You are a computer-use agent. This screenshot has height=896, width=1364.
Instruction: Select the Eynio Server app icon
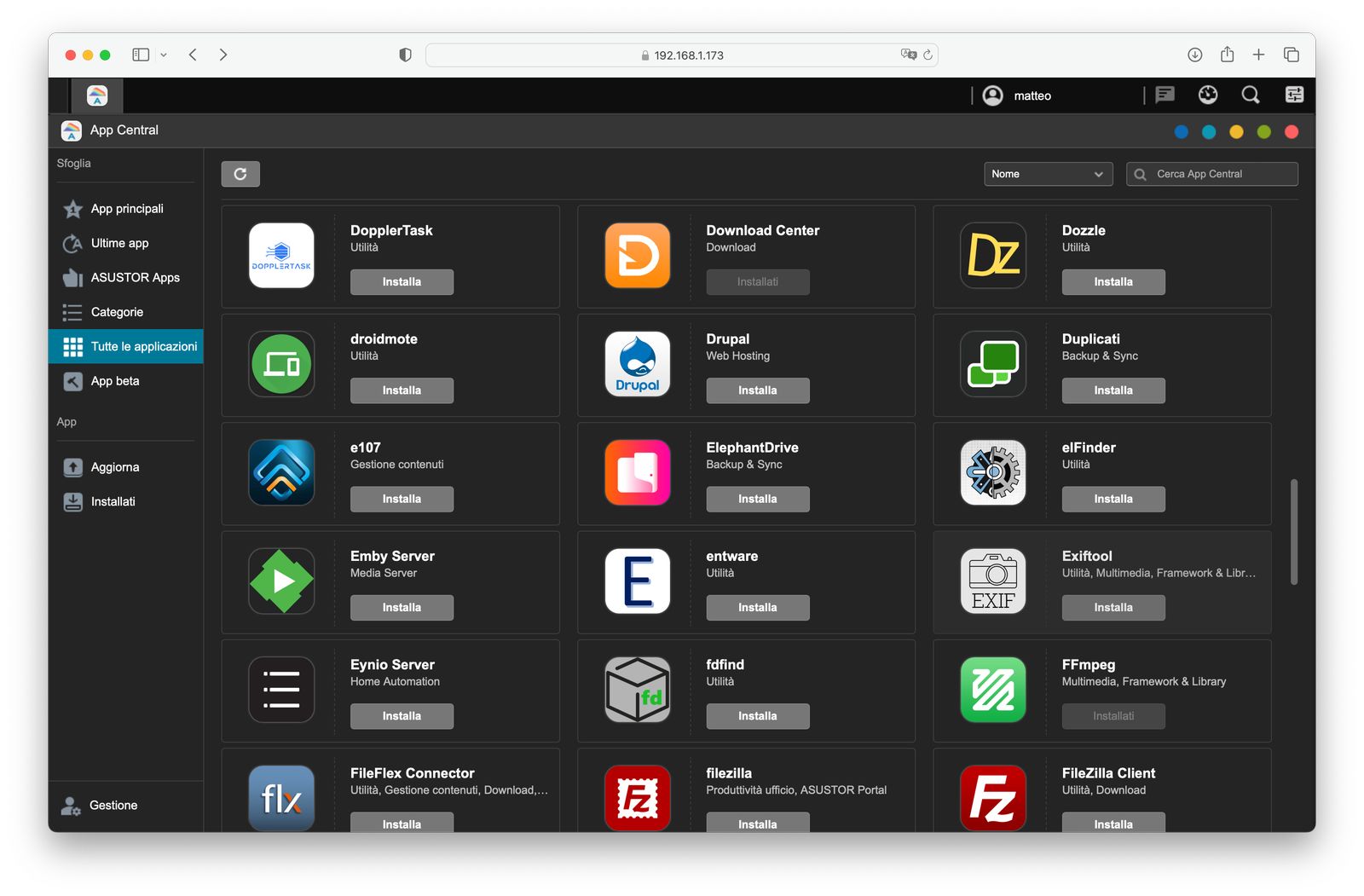tap(281, 690)
